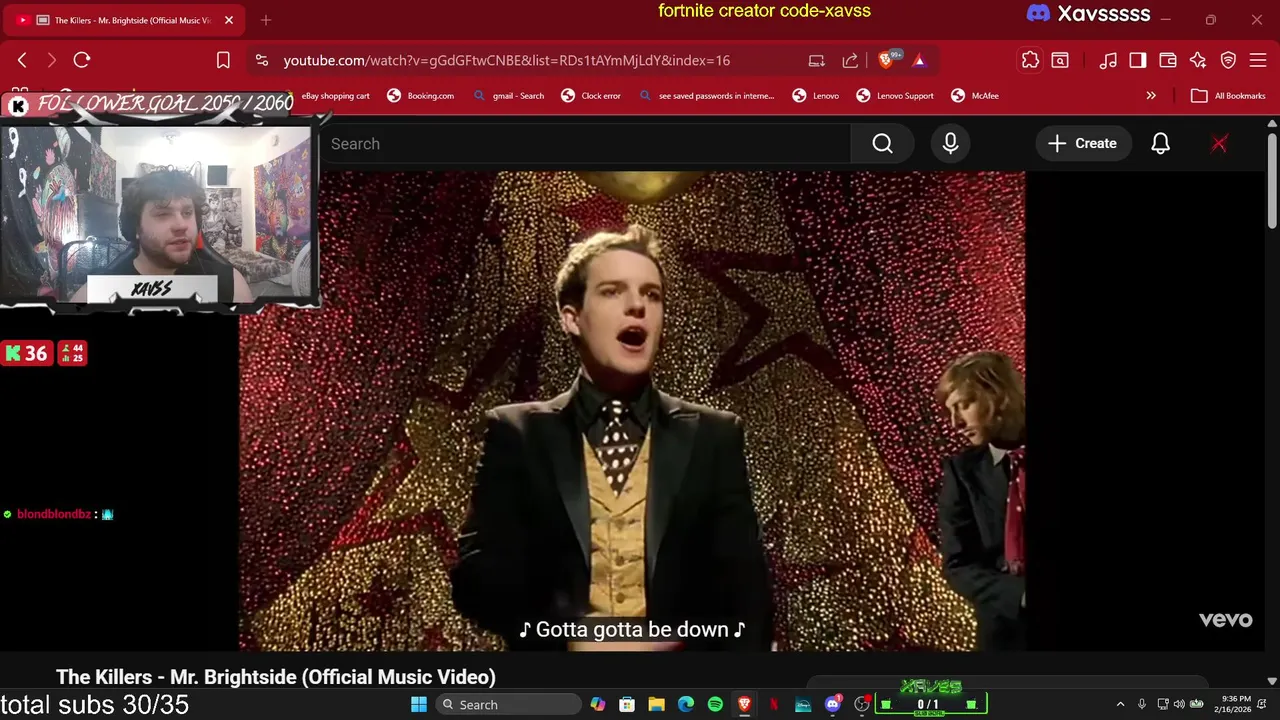
Task: Open the Brave main hamburger menu
Action: point(1258,60)
